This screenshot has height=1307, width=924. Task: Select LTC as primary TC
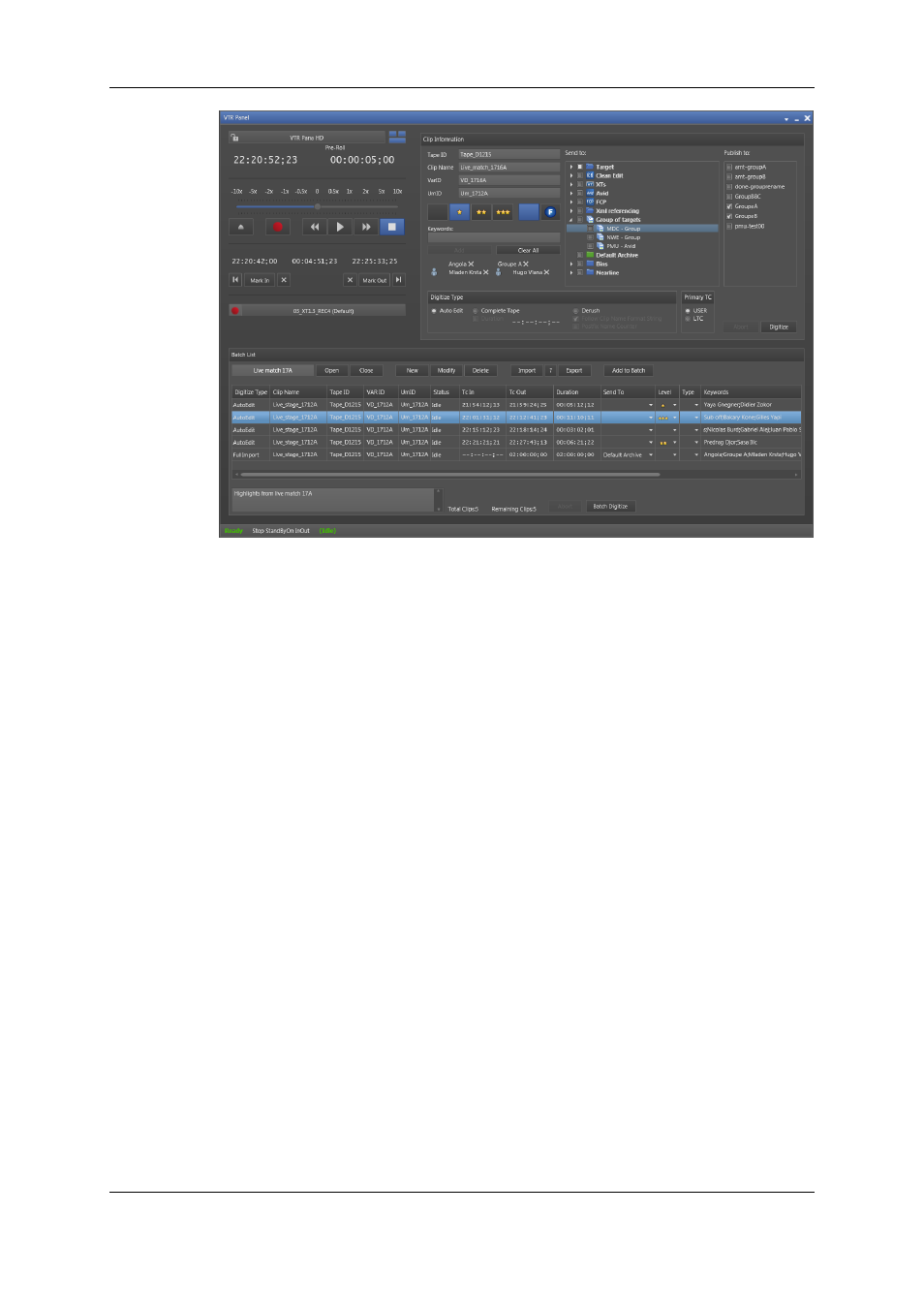pos(688,319)
